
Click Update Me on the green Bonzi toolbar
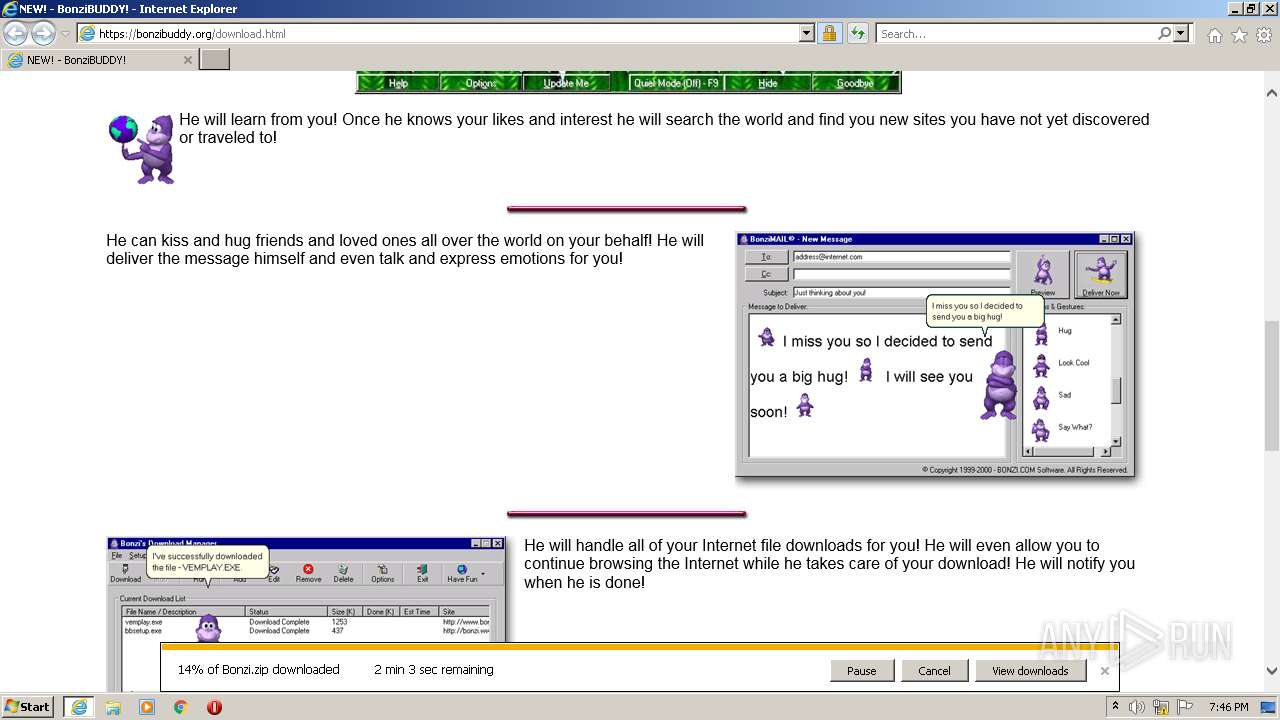pos(566,83)
